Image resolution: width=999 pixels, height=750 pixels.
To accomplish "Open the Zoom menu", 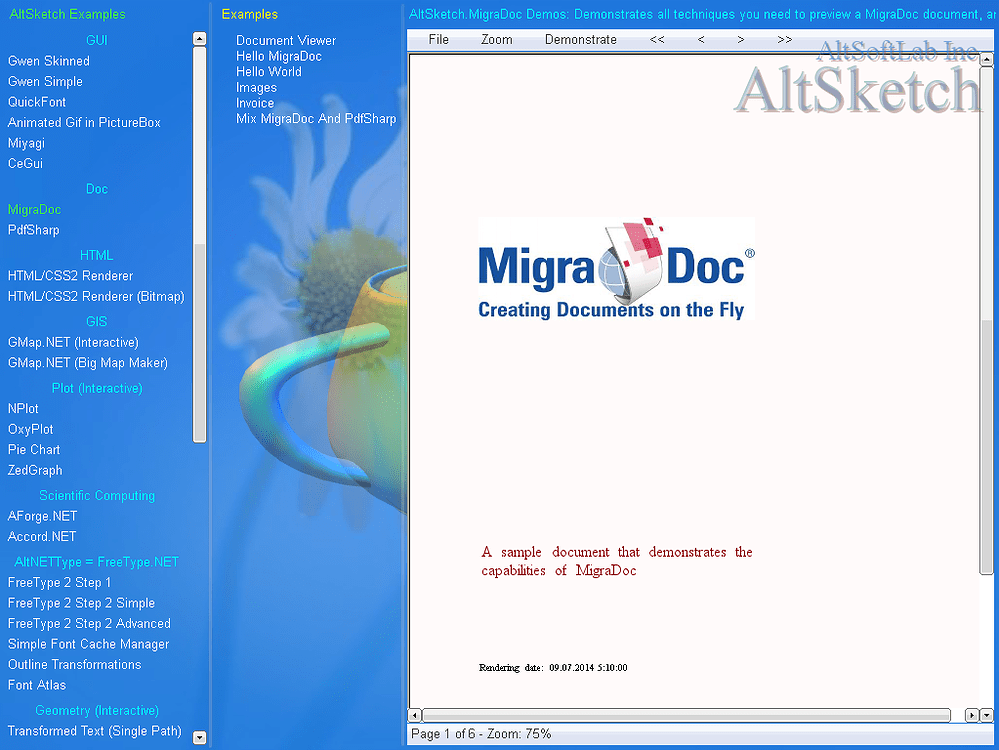I will point(496,40).
